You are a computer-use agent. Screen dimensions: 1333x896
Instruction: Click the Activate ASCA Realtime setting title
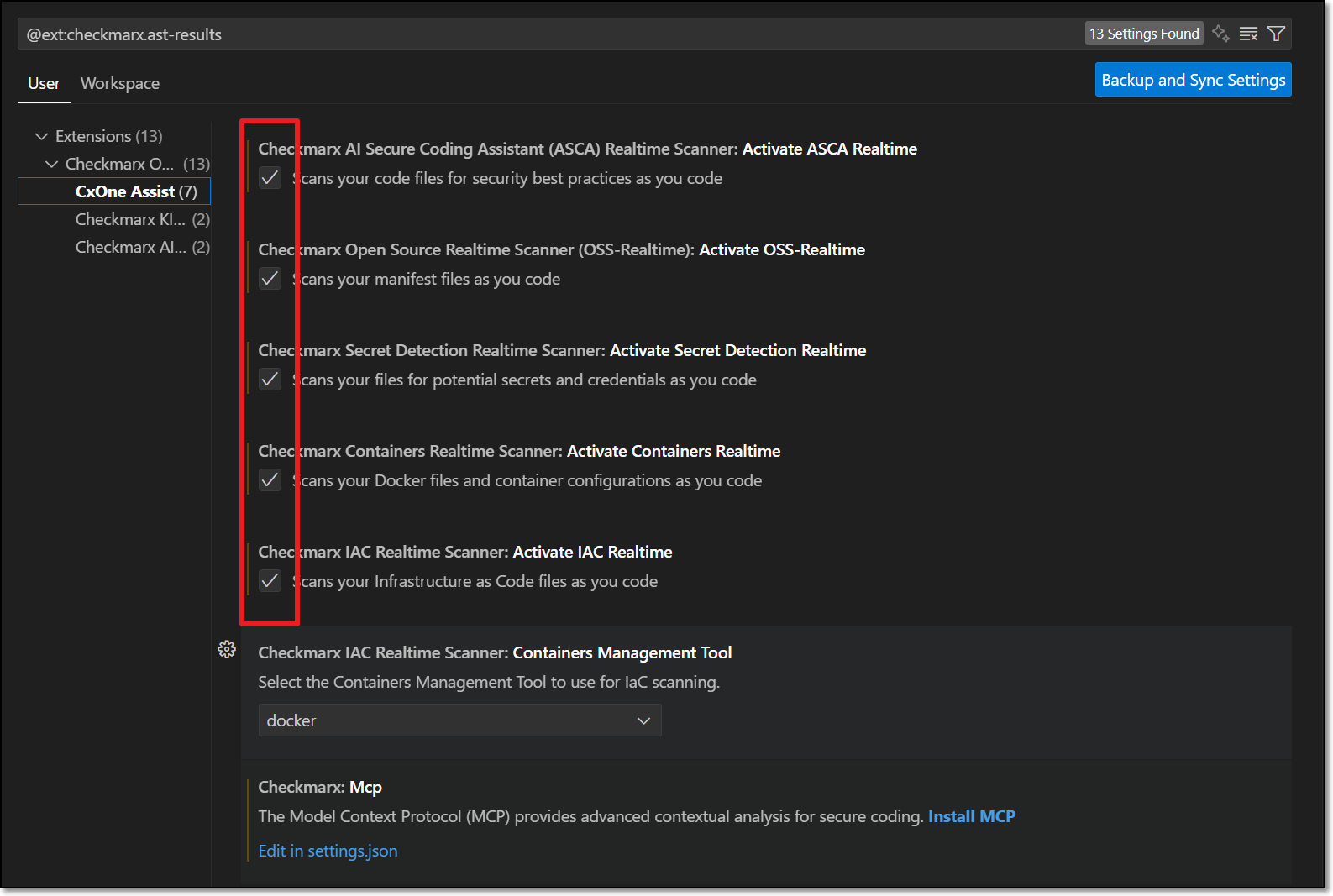point(829,149)
